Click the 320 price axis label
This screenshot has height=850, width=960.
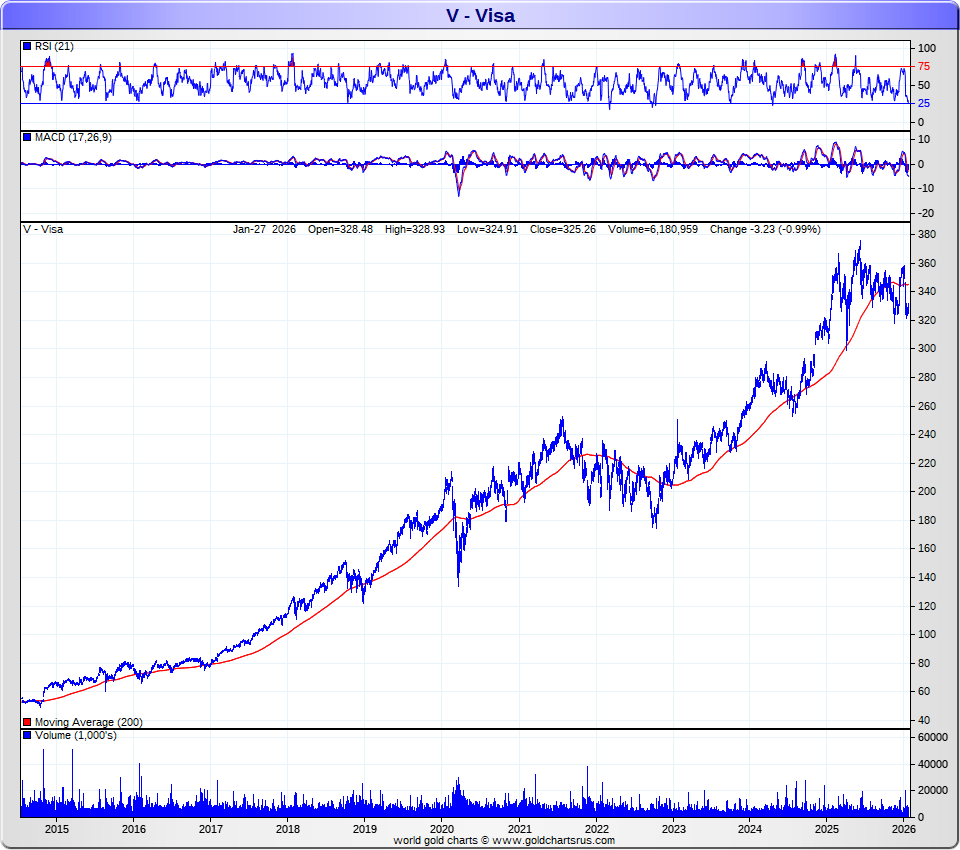(x=927, y=320)
